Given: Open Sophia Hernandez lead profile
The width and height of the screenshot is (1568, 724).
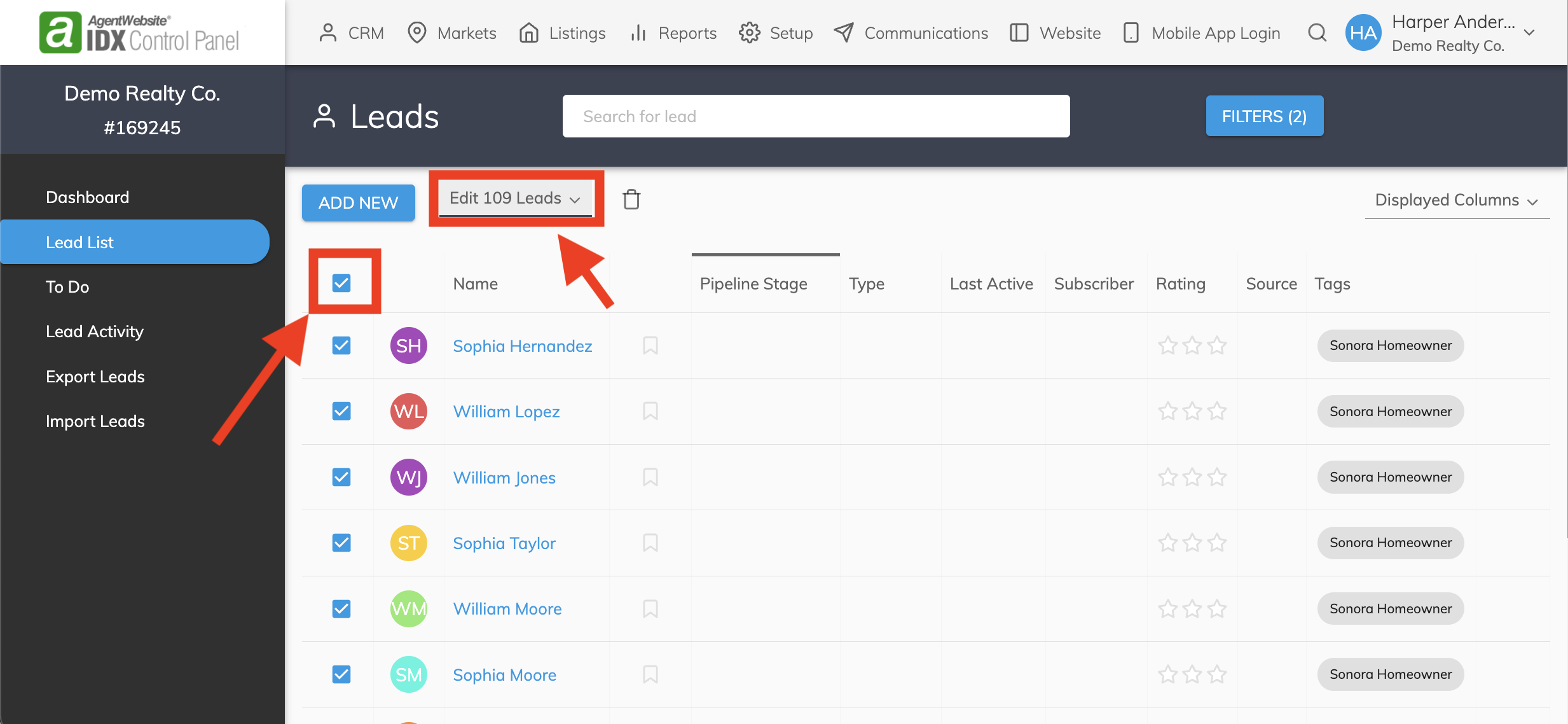Looking at the screenshot, I should coord(522,346).
